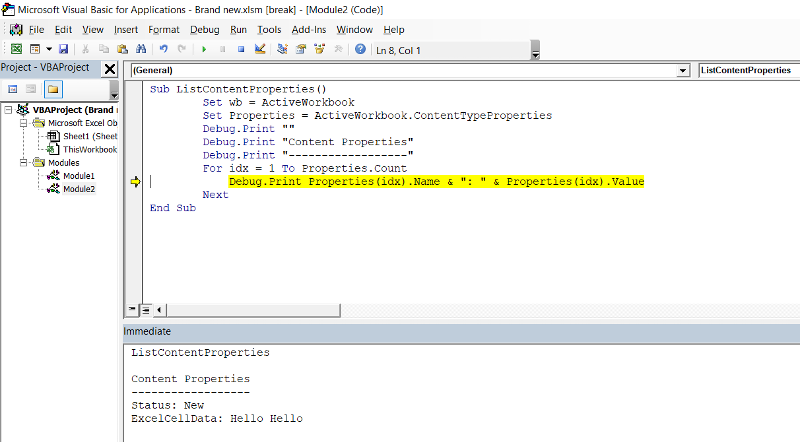
Task: Click the 'Sub ListContentProperties()' code line
Action: click(x=238, y=89)
